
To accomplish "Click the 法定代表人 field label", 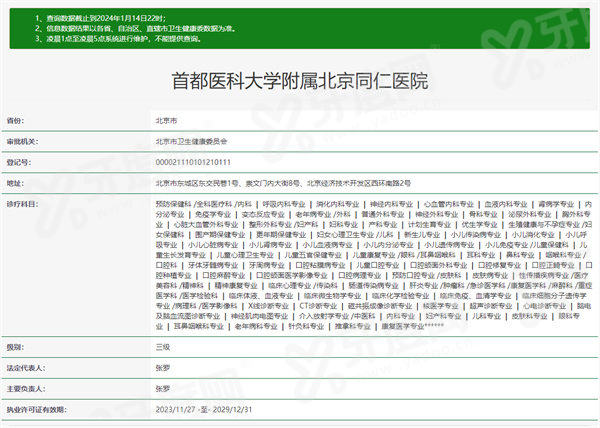I will click(x=26, y=368).
